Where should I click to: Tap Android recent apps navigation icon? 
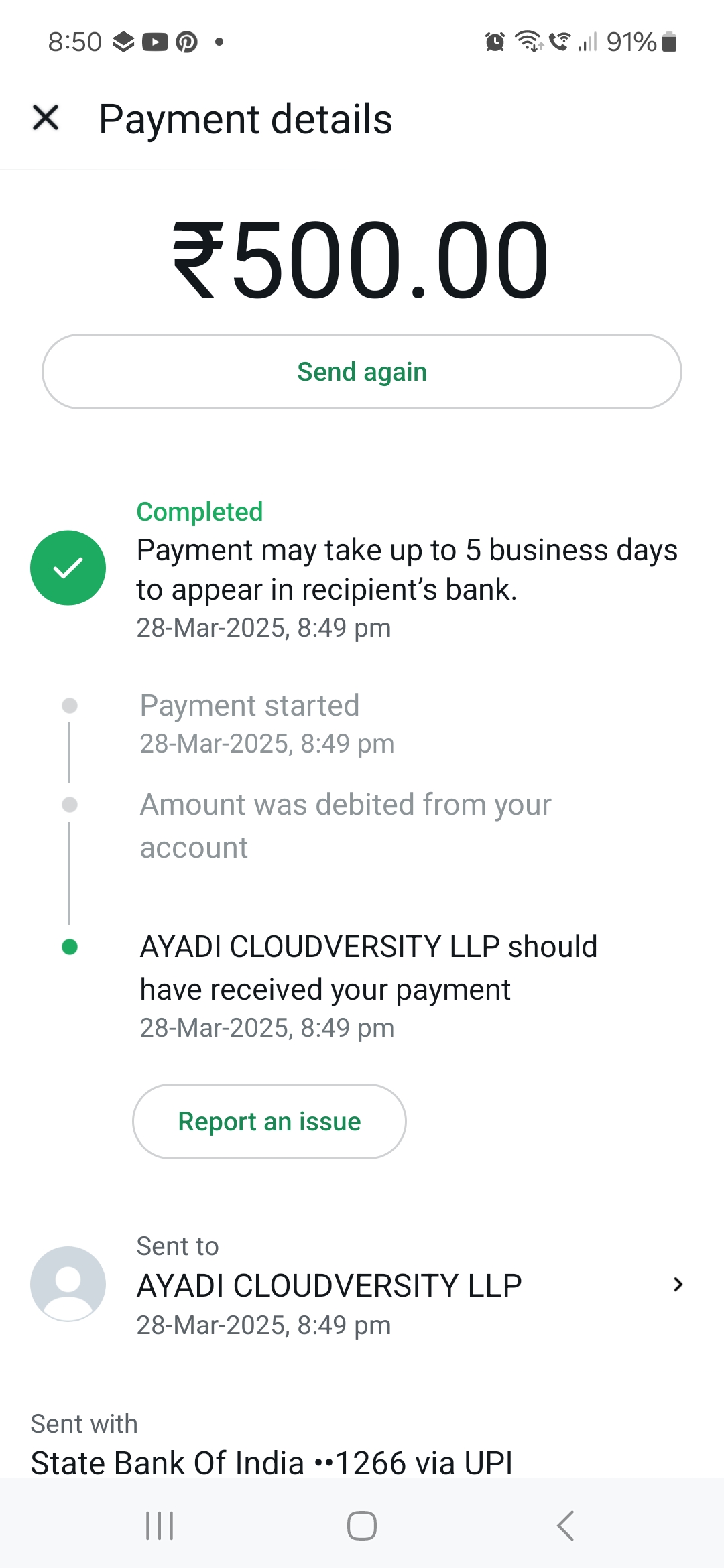coord(160,1526)
